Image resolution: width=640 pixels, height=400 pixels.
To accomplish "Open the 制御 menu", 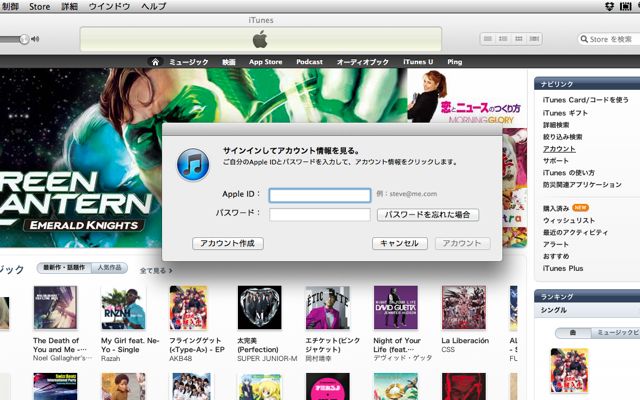I will [9, 7].
